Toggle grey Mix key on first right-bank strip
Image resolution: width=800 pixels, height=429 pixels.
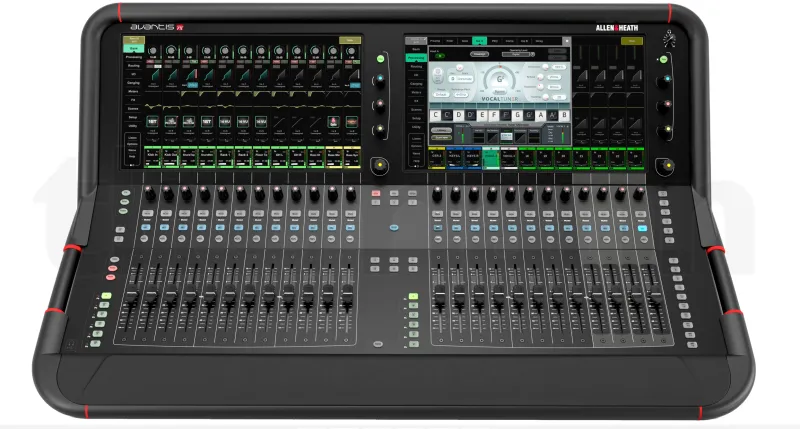[438, 214]
